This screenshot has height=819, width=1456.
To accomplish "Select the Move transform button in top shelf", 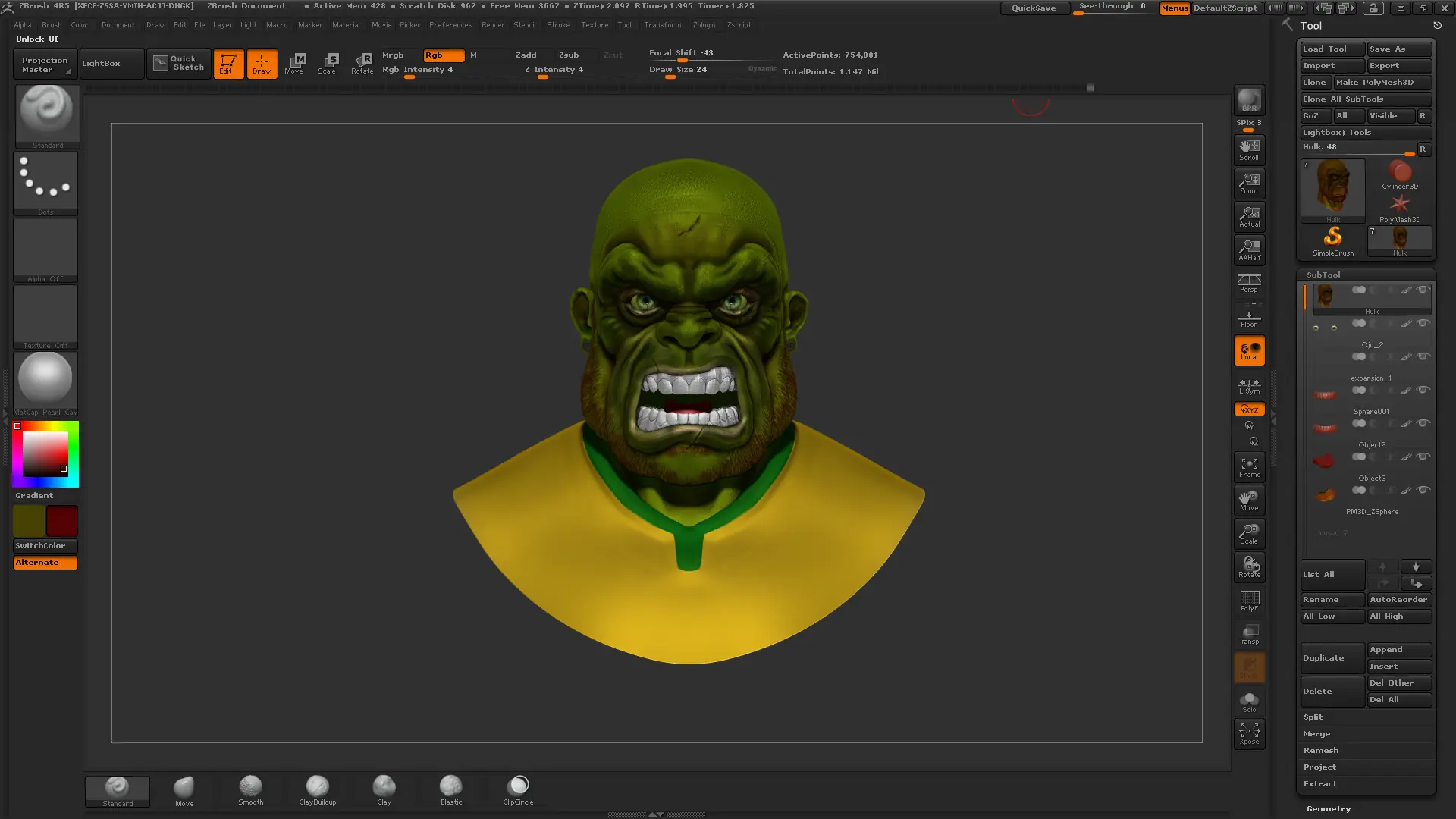I will point(294,63).
